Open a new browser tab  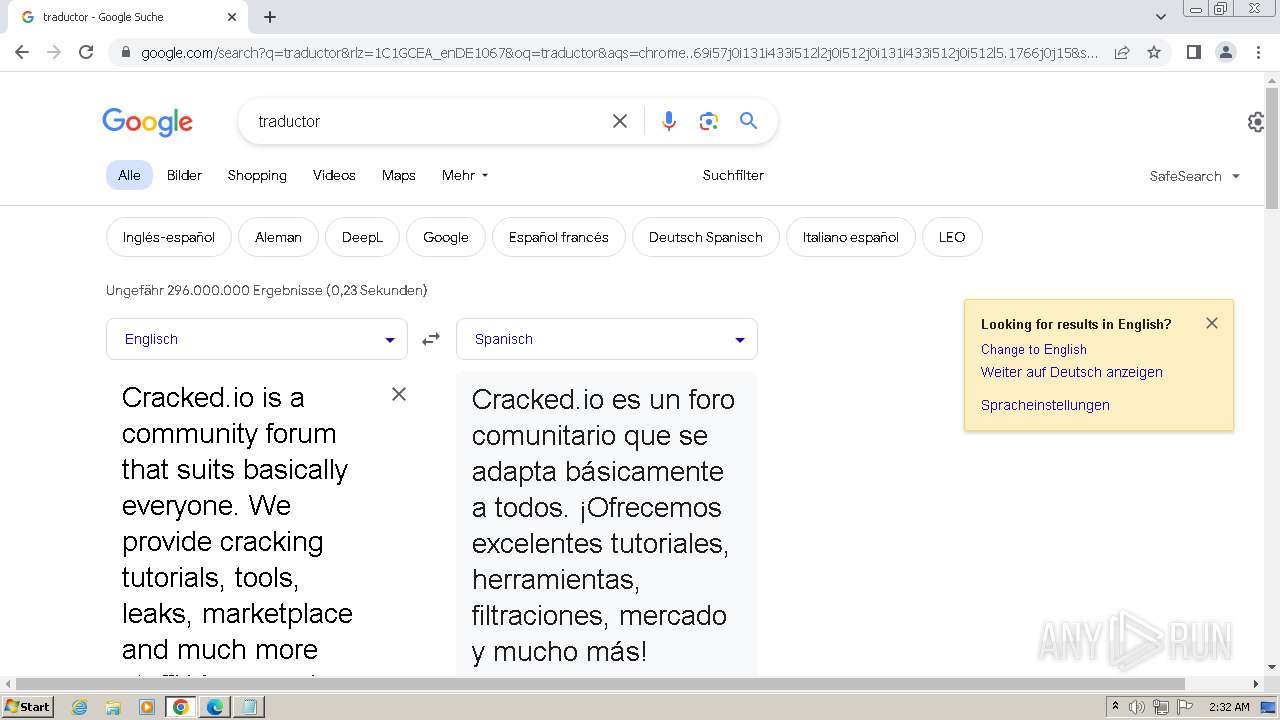click(270, 17)
